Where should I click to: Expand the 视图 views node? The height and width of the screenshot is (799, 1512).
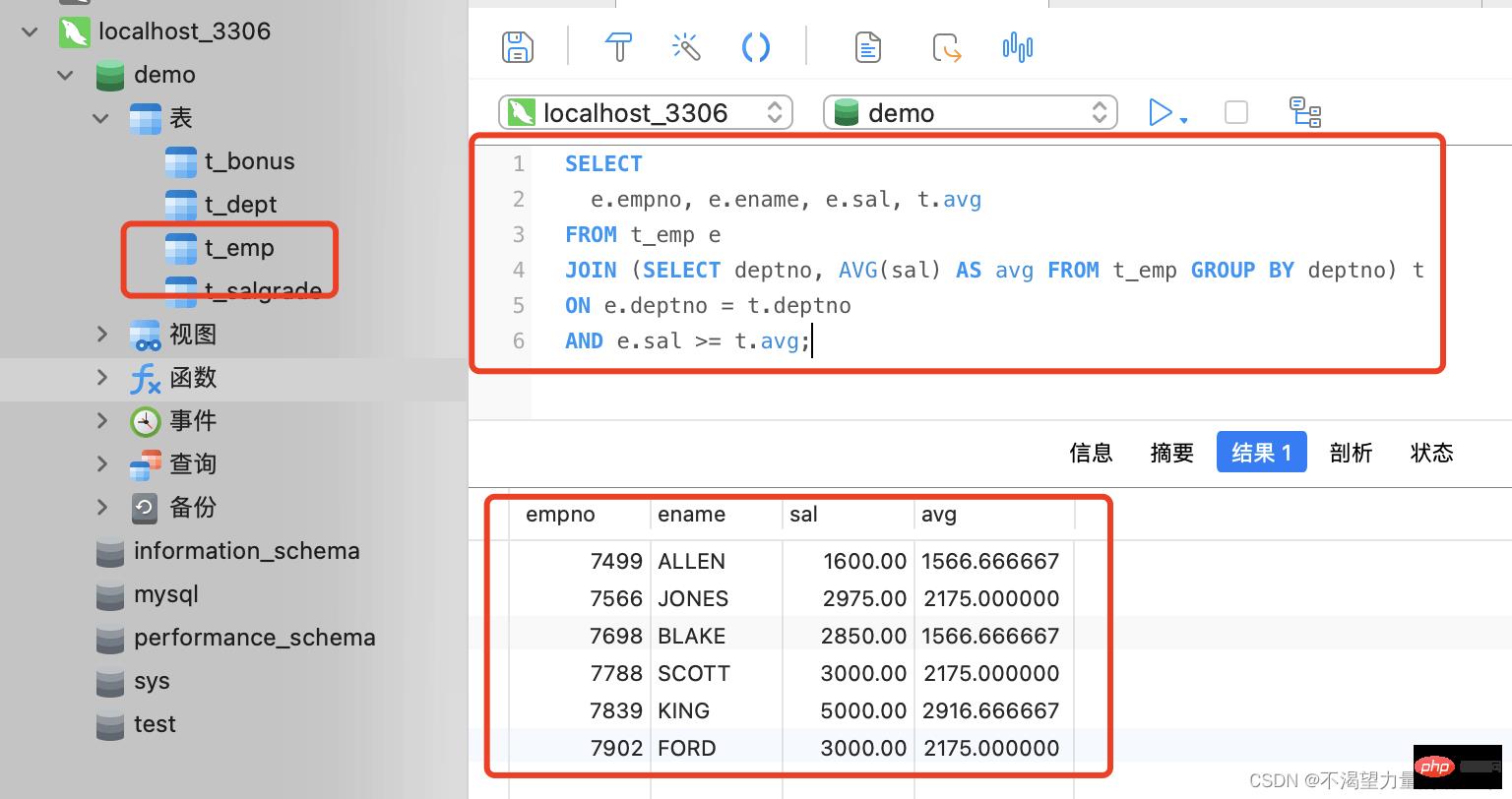(102, 335)
